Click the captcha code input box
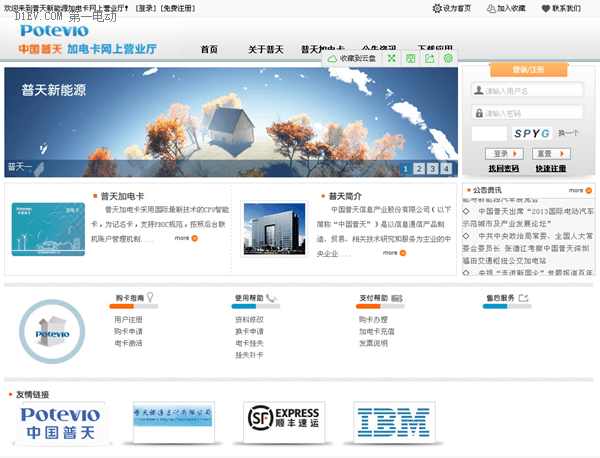This screenshot has height=458, width=600. click(489, 134)
